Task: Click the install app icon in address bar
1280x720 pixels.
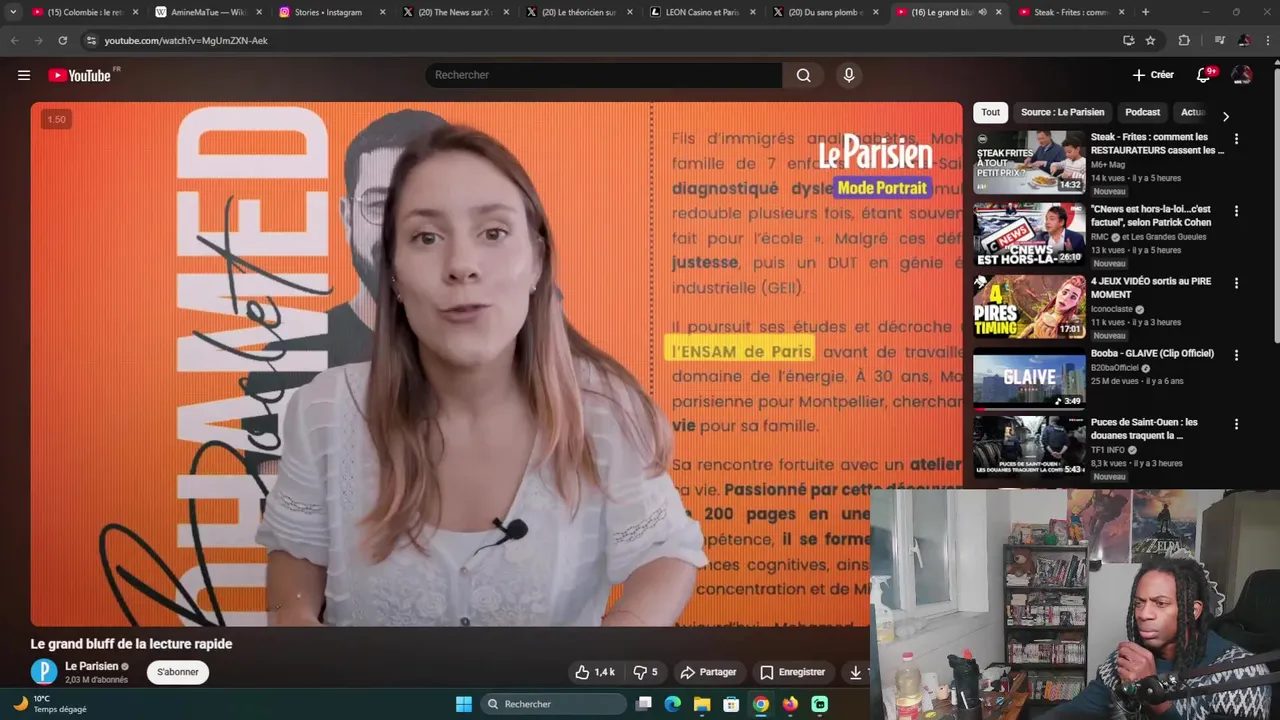Action: (1128, 40)
